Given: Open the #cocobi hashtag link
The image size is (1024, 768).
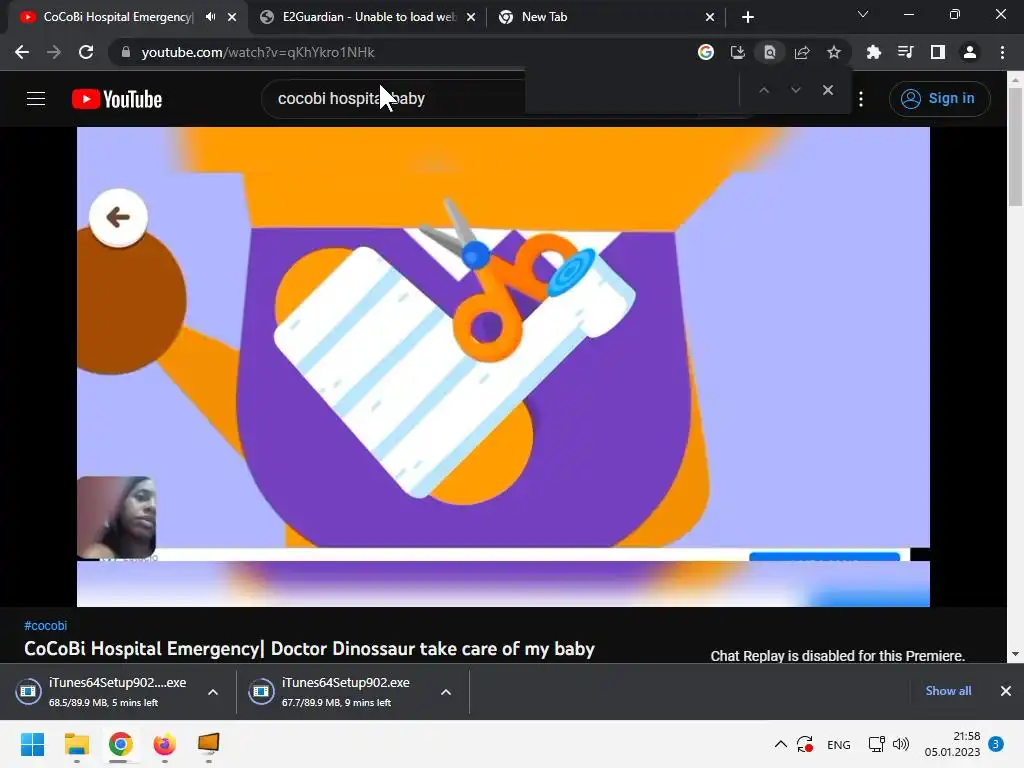Looking at the screenshot, I should tap(46, 626).
